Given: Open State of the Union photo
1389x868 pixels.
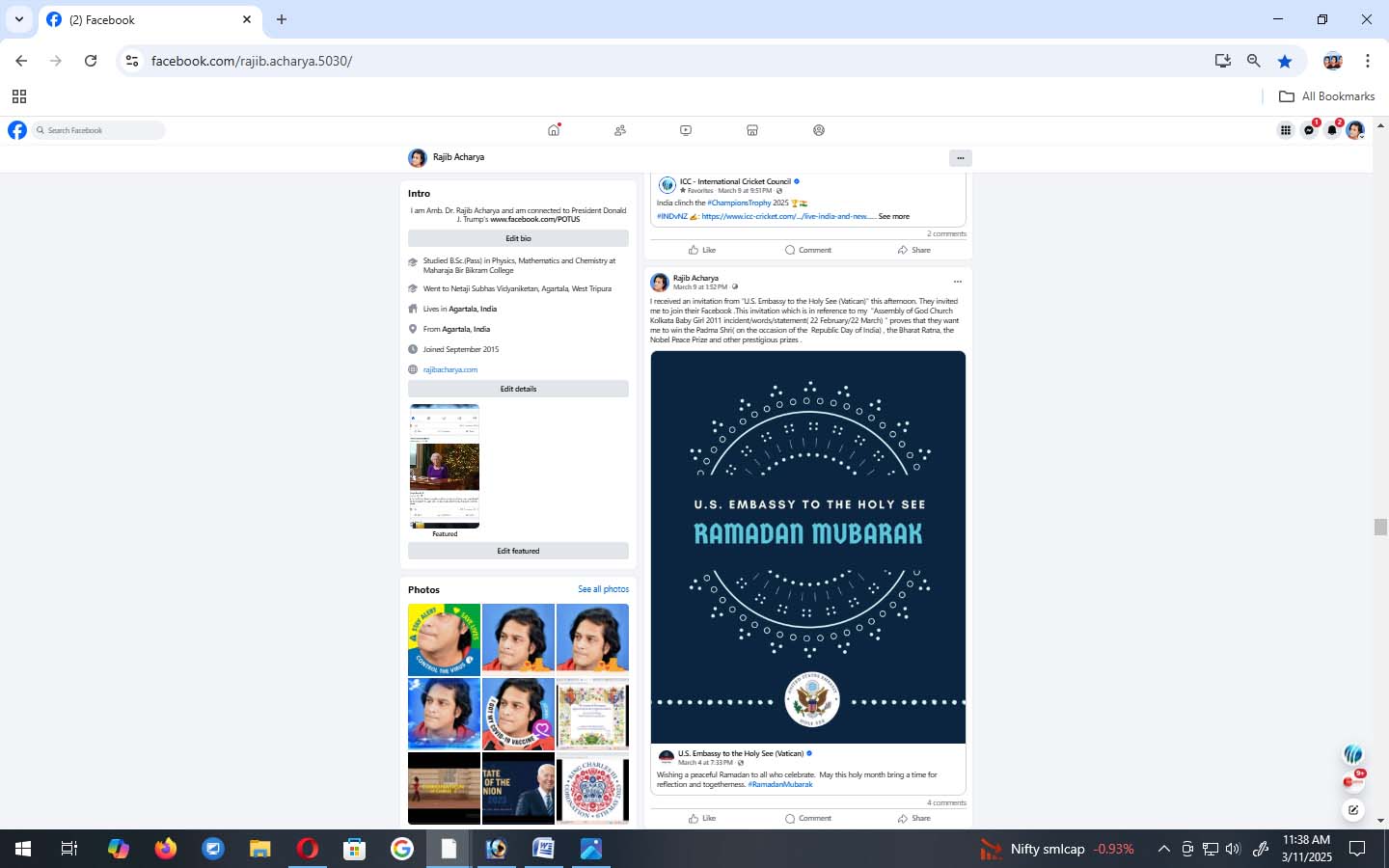Looking at the screenshot, I should click(x=518, y=788).
